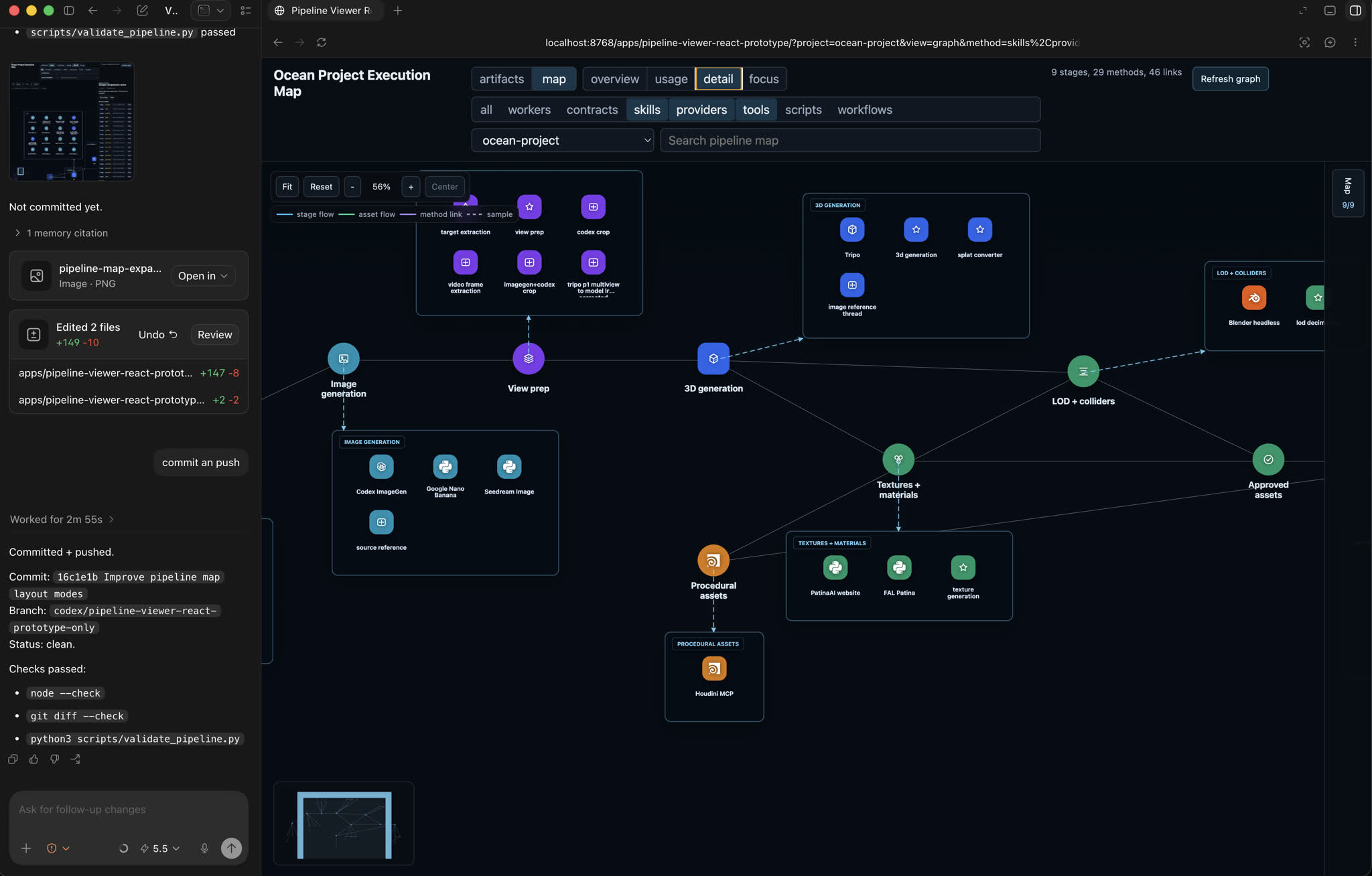
Task: Click the 3d generation star method icon
Action: tap(916, 230)
